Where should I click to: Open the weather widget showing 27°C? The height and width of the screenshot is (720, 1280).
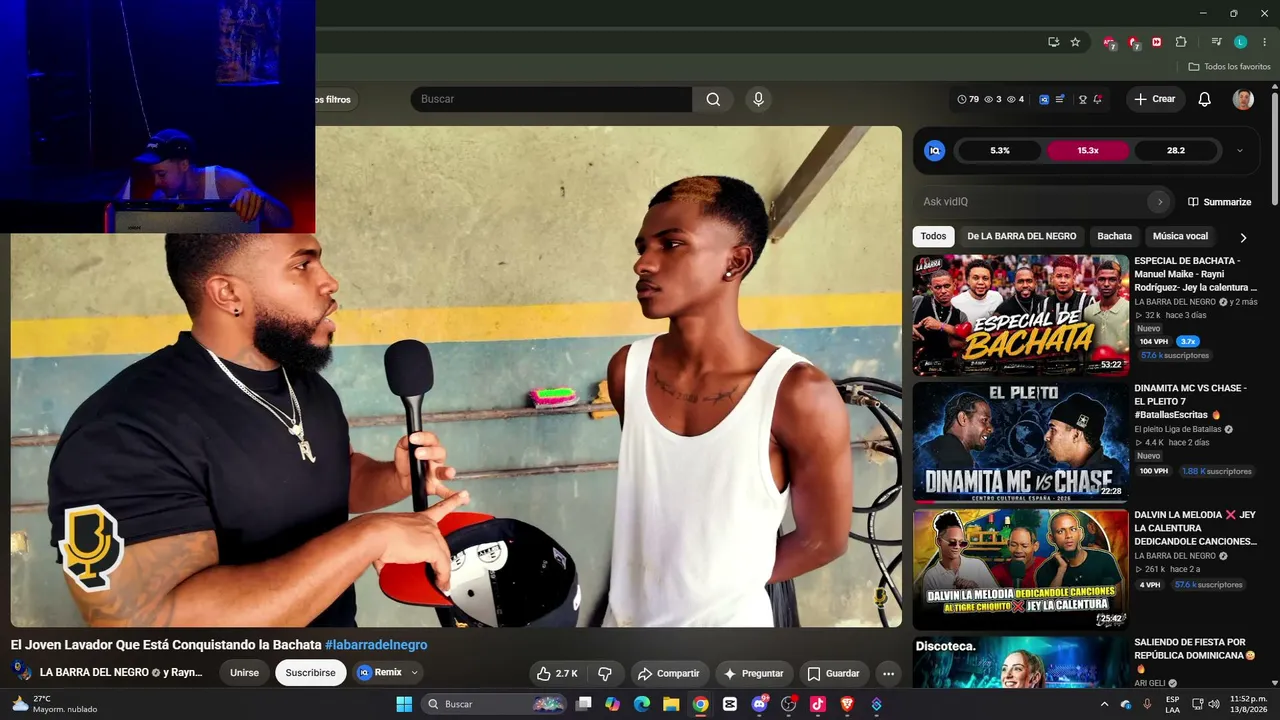[x=54, y=704]
